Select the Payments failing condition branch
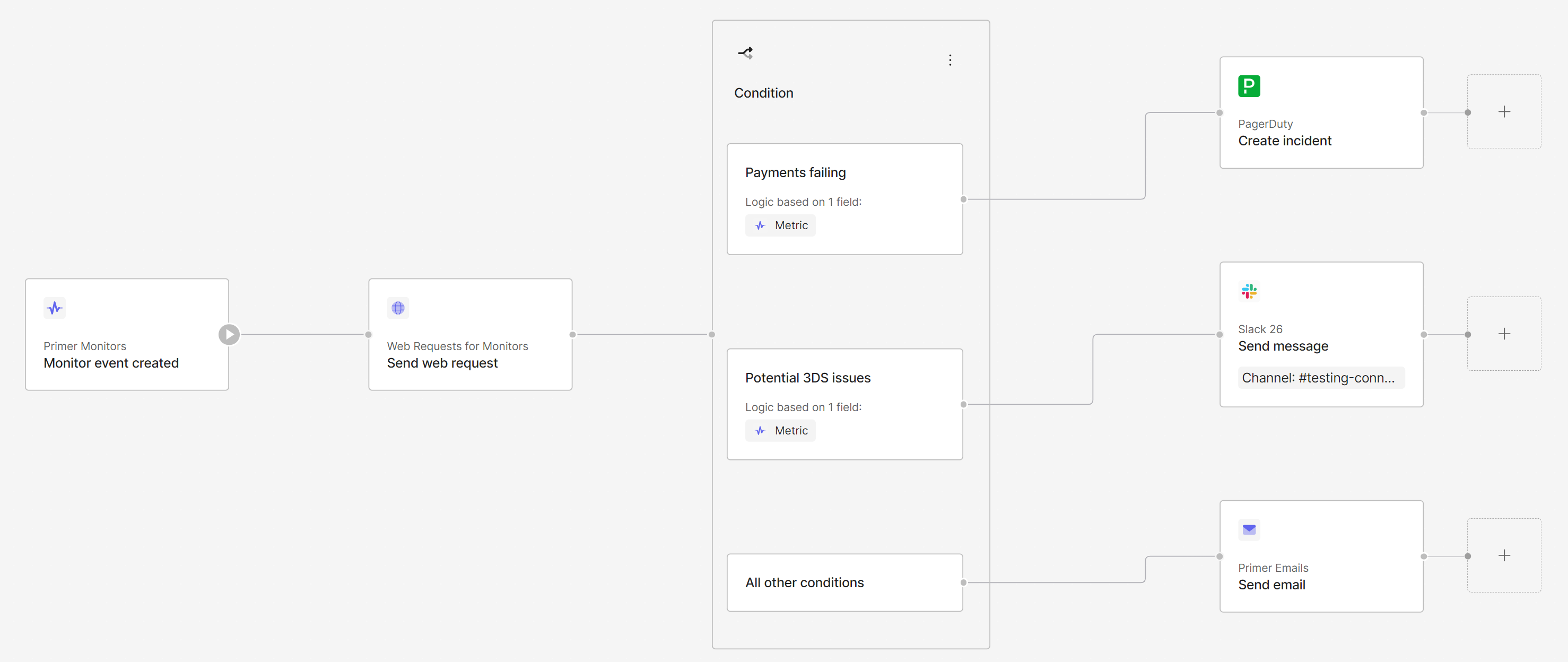 845,199
